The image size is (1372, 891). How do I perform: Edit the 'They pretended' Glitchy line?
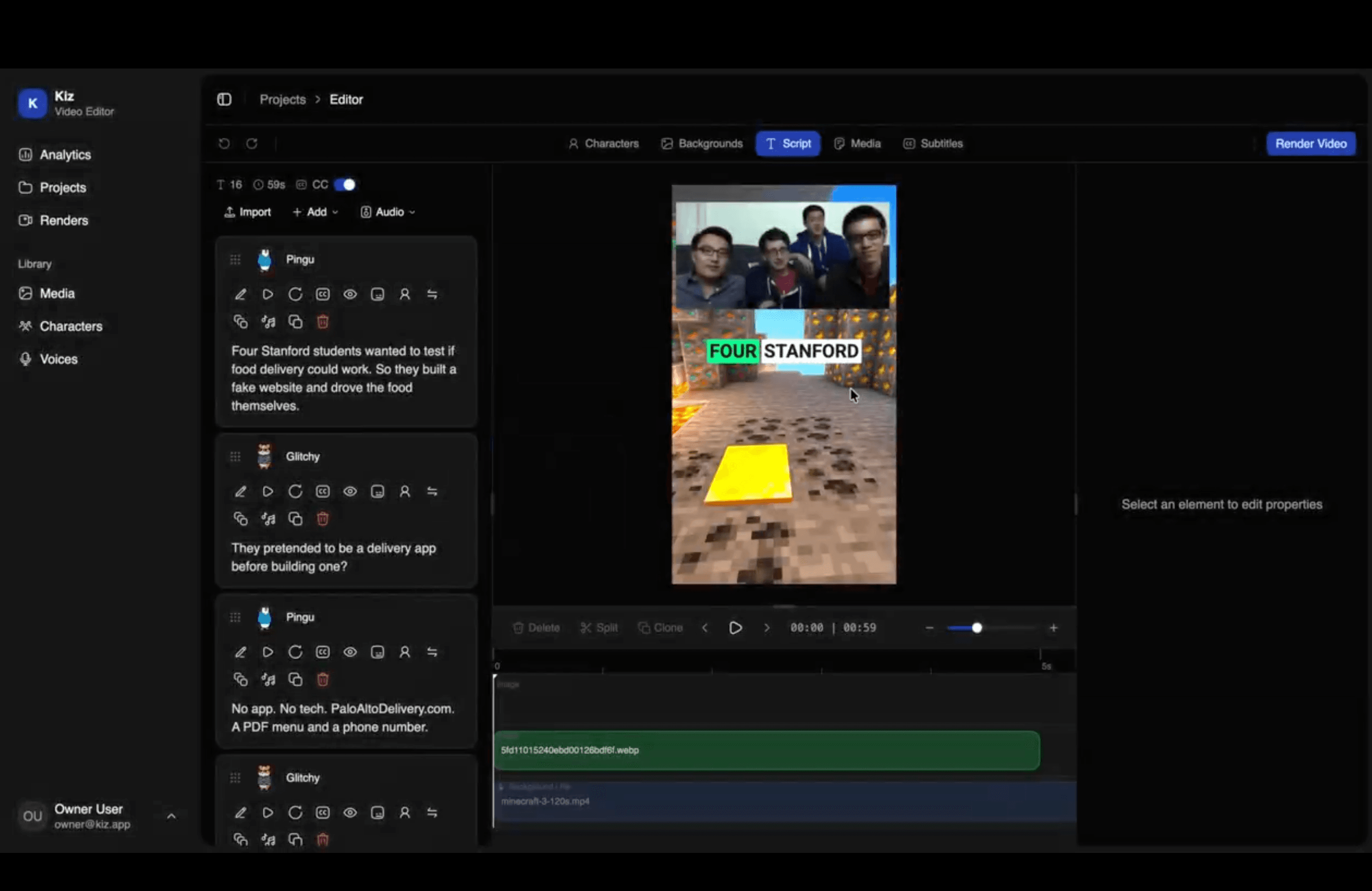(x=240, y=492)
